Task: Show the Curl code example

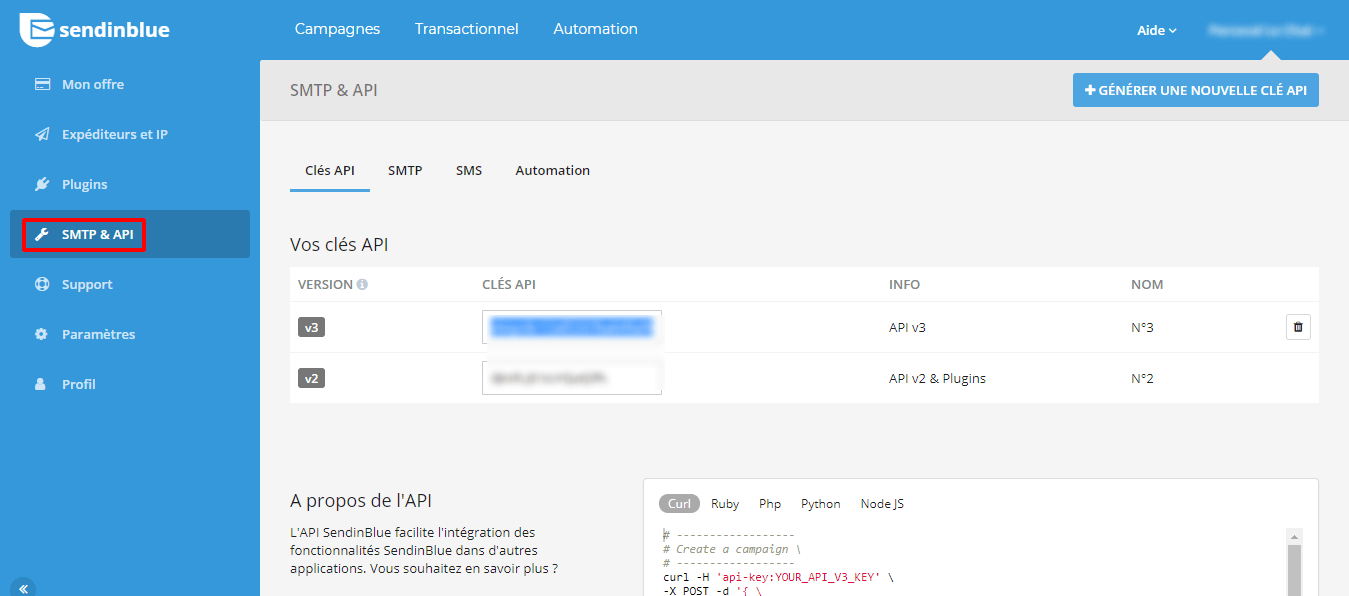Action: click(x=679, y=504)
